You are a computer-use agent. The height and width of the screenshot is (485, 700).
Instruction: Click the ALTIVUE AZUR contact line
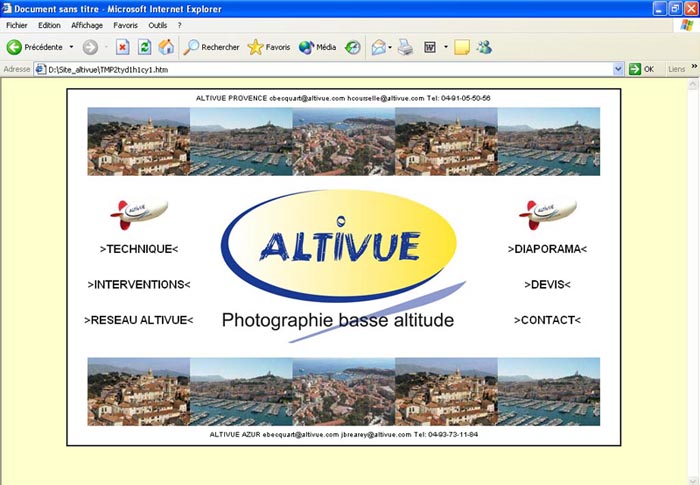(x=344, y=435)
